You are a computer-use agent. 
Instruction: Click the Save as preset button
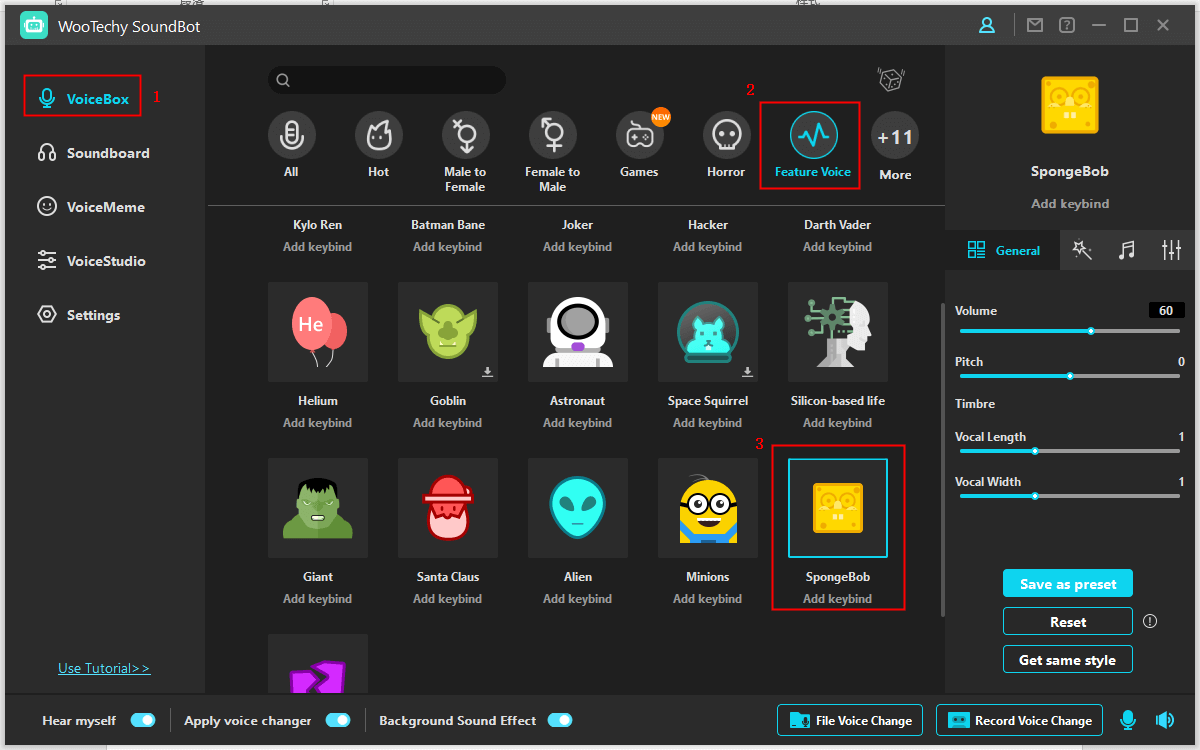(1068, 584)
